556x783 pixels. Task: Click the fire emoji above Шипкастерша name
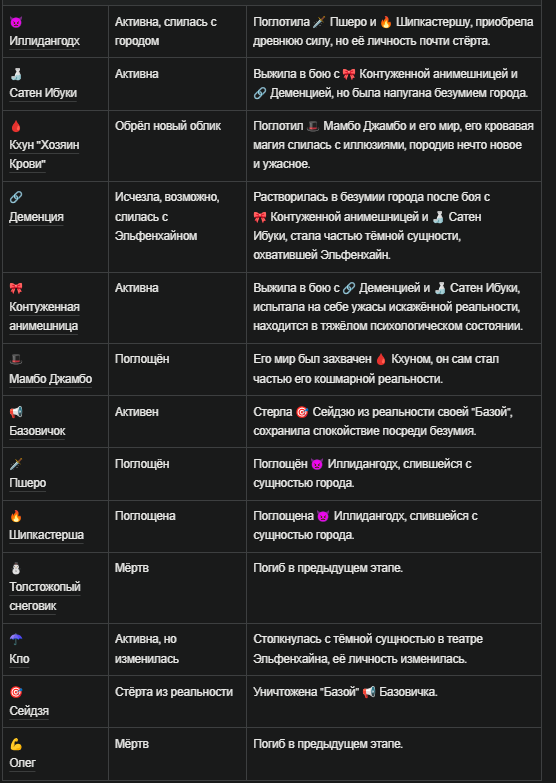point(16,516)
